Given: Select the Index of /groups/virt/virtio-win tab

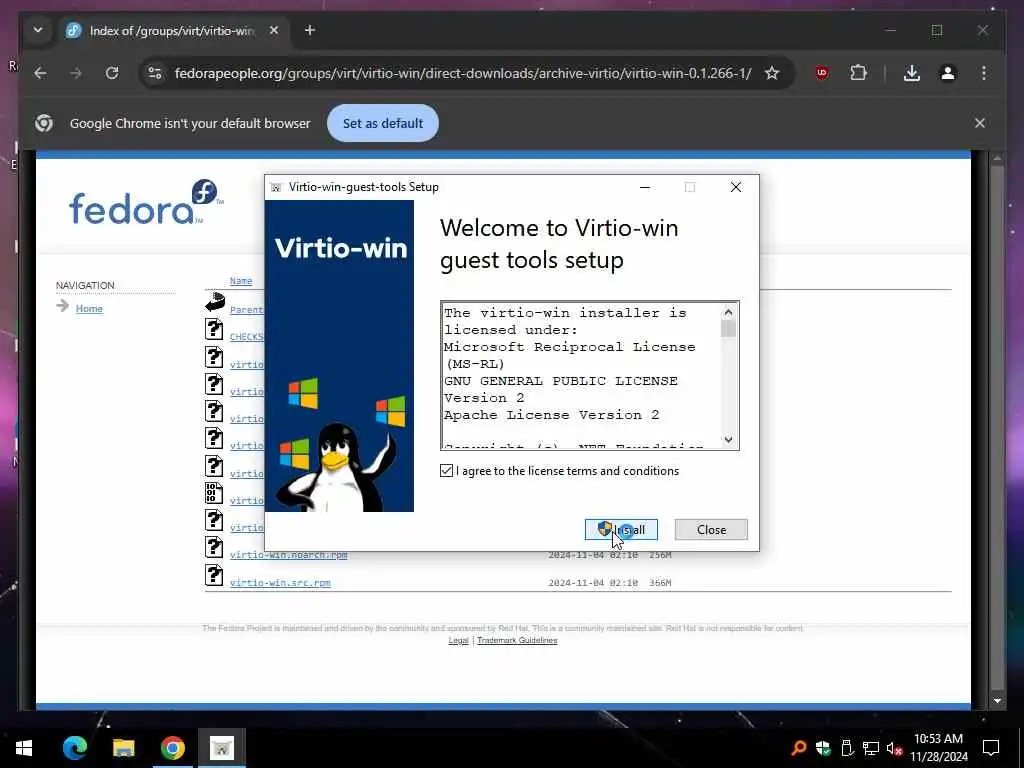Looking at the screenshot, I should (173, 31).
